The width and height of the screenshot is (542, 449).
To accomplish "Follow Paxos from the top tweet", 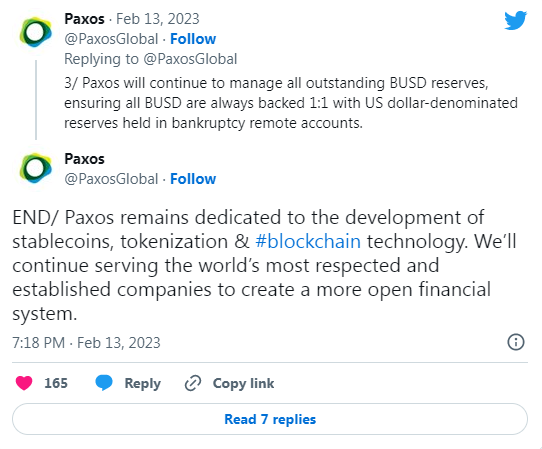I will [x=193, y=39].
